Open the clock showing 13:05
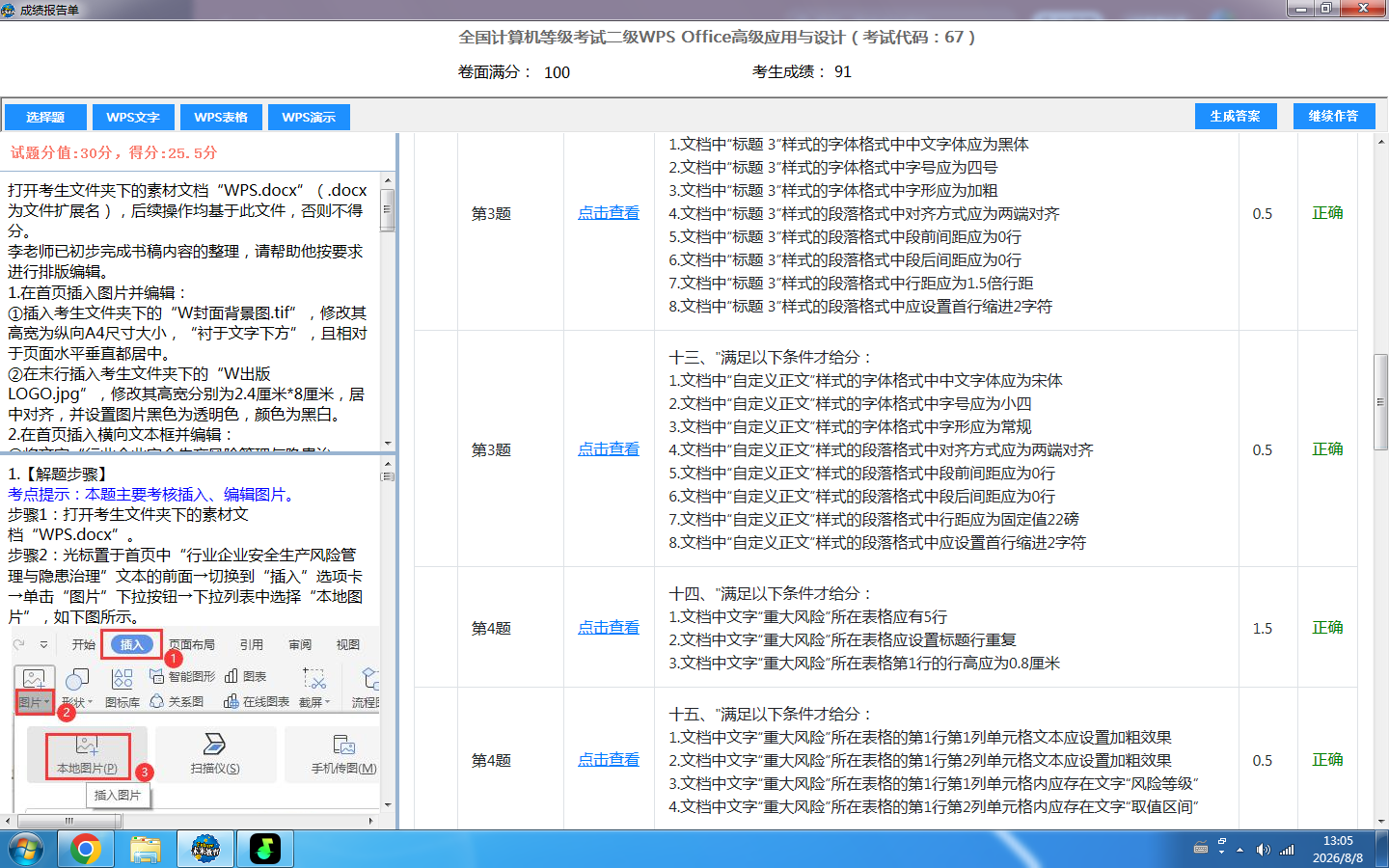Viewport: 1389px width, 868px height. point(1338,849)
